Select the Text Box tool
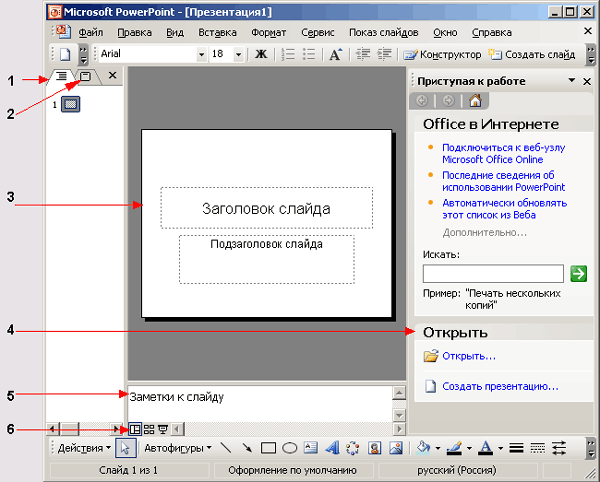 pos(311,448)
